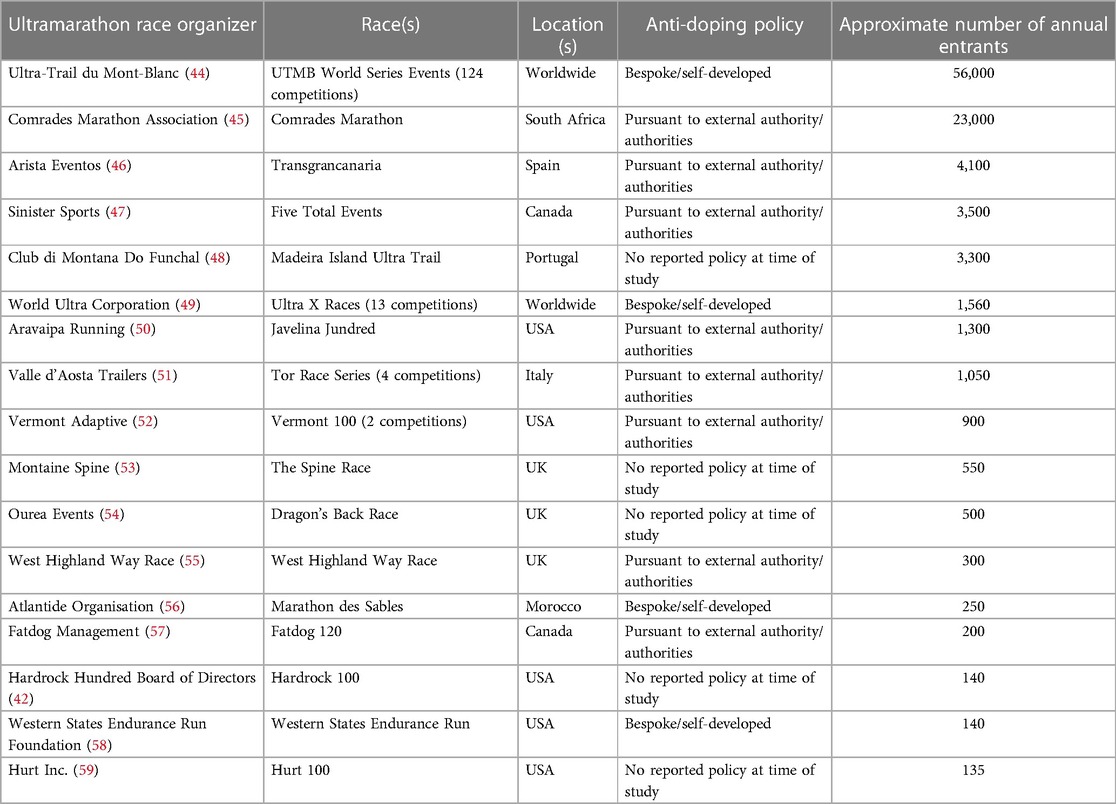The image size is (1116, 804).
Task: Select the '1,050' entrants value
Action: point(974,376)
